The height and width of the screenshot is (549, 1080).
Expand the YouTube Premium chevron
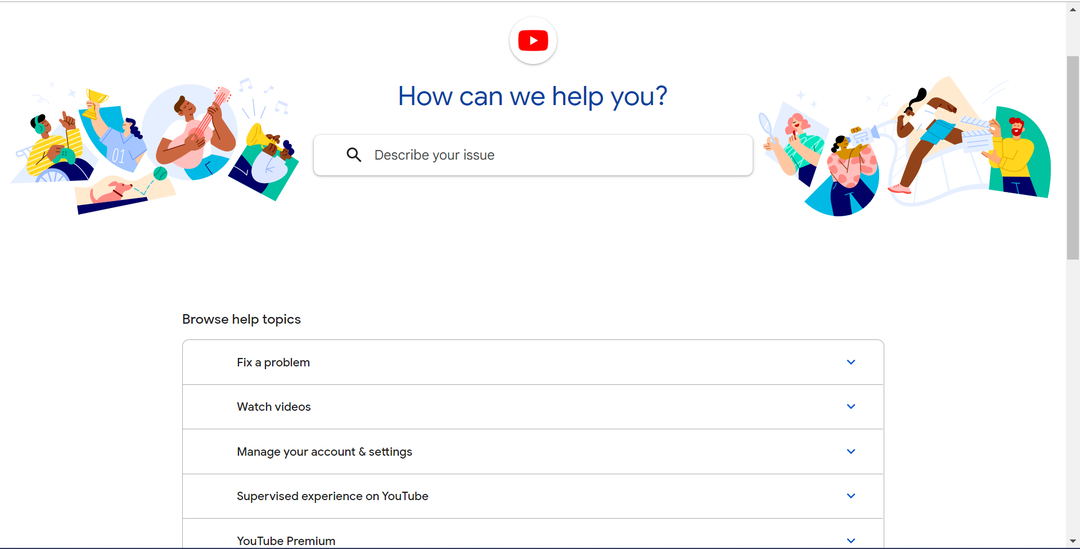(x=851, y=541)
